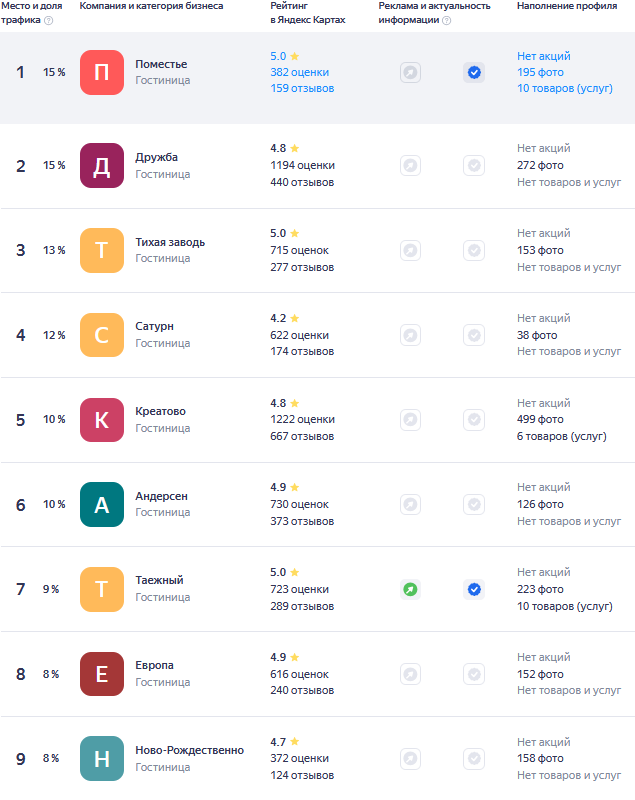Click the green advertising icon for Таежный

point(410,589)
